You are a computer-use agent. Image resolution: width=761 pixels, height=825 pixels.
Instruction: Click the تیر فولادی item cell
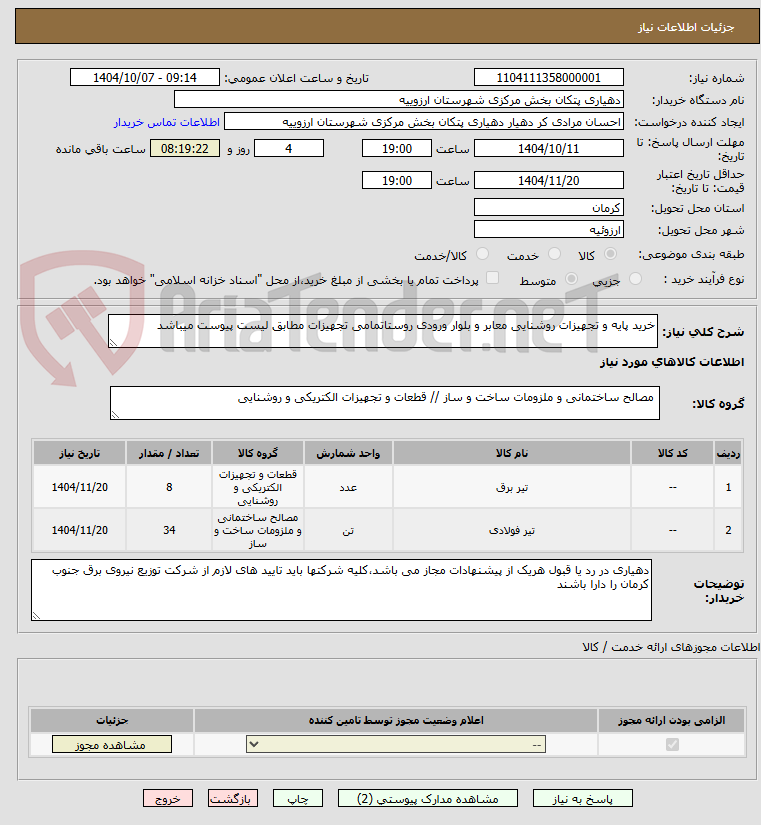tap(512, 530)
